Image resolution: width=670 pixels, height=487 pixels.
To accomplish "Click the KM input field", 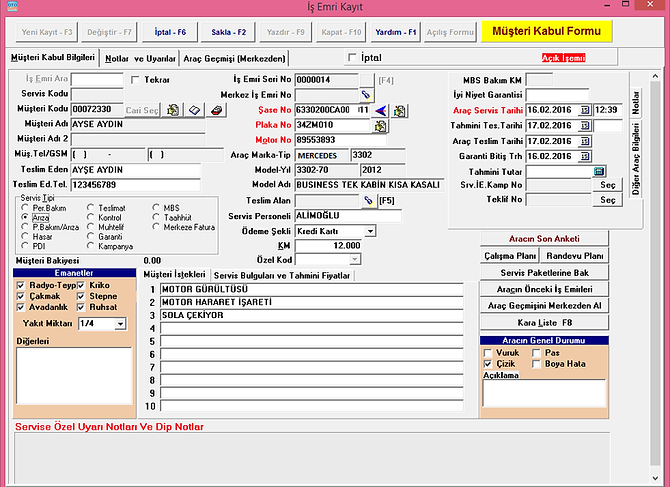I will pos(328,246).
